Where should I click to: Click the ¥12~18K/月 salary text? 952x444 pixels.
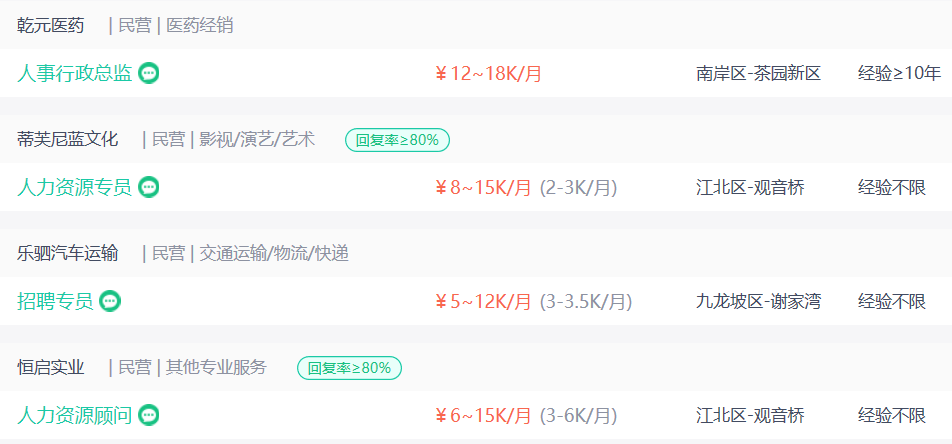(x=489, y=73)
